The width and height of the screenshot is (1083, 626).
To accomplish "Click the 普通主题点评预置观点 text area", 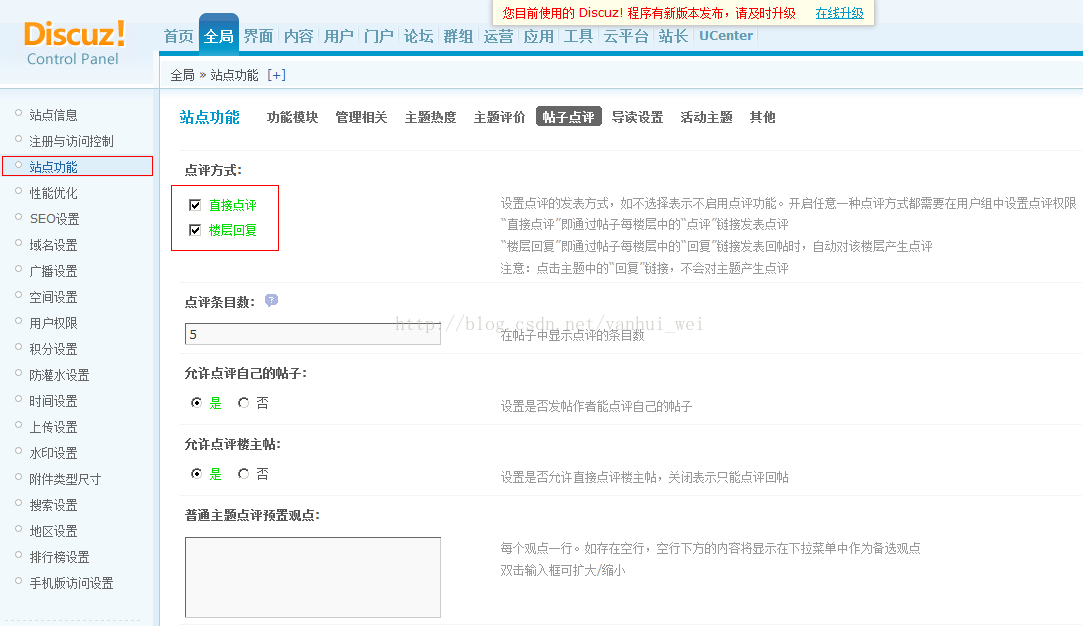I will pos(312,577).
